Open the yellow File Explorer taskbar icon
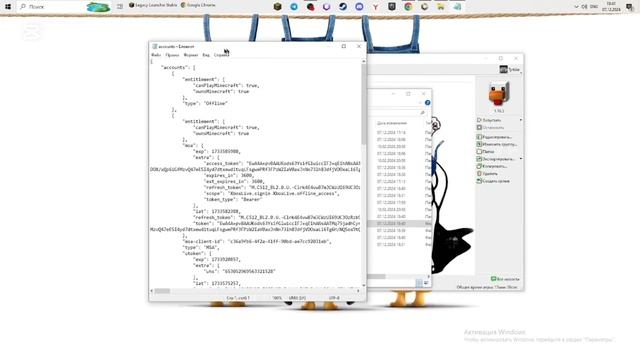Image resolution: width=640 pixels, height=360 pixels. pos(441,7)
